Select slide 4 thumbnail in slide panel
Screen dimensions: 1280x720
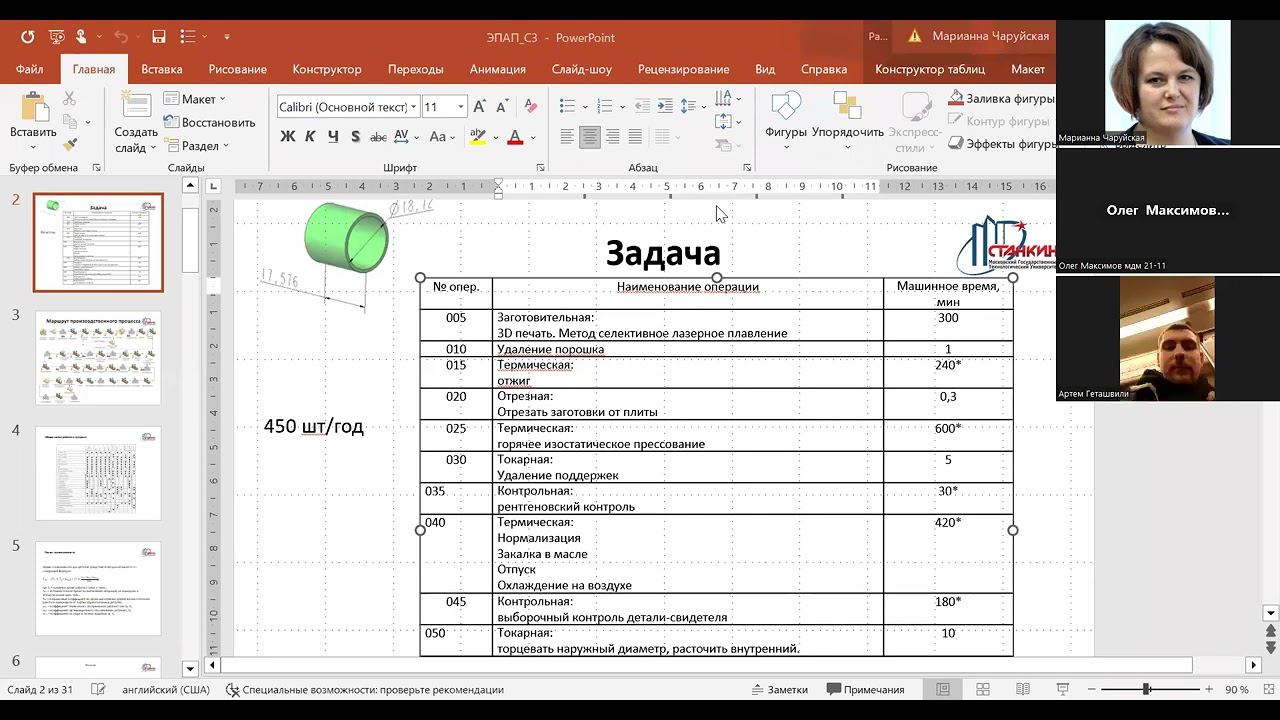tap(98, 474)
